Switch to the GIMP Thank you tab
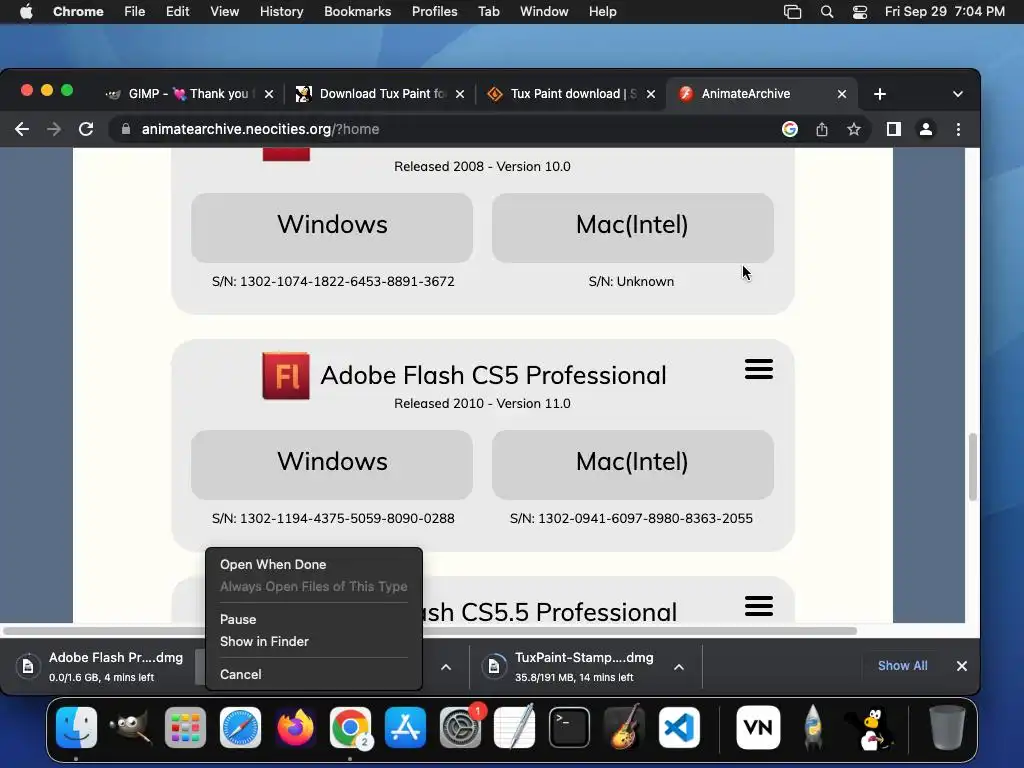The image size is (1024, 768). point(189,94)
